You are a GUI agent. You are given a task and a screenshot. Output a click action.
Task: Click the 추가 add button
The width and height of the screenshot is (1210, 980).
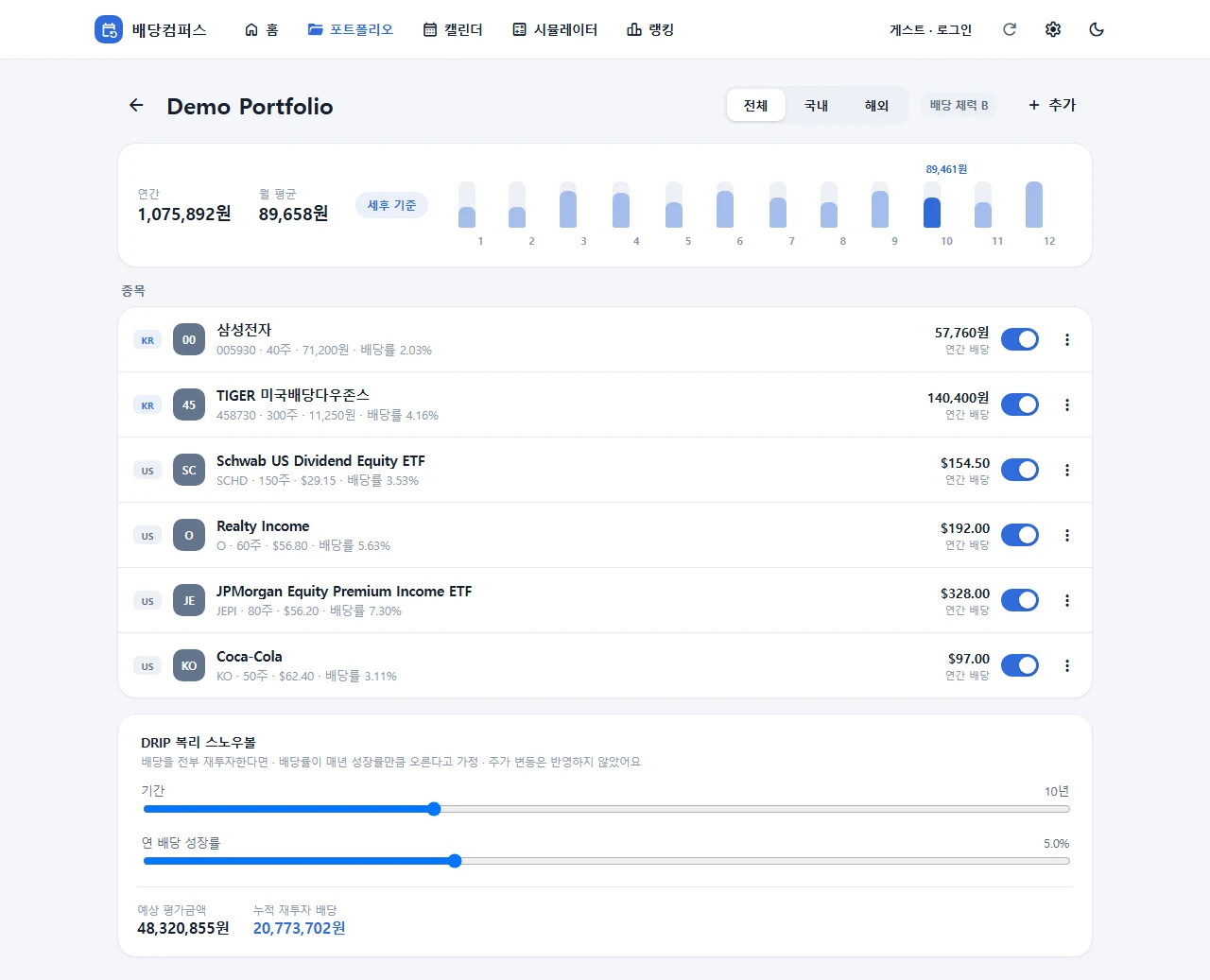pyautogui.click(x=1052, y=105)
